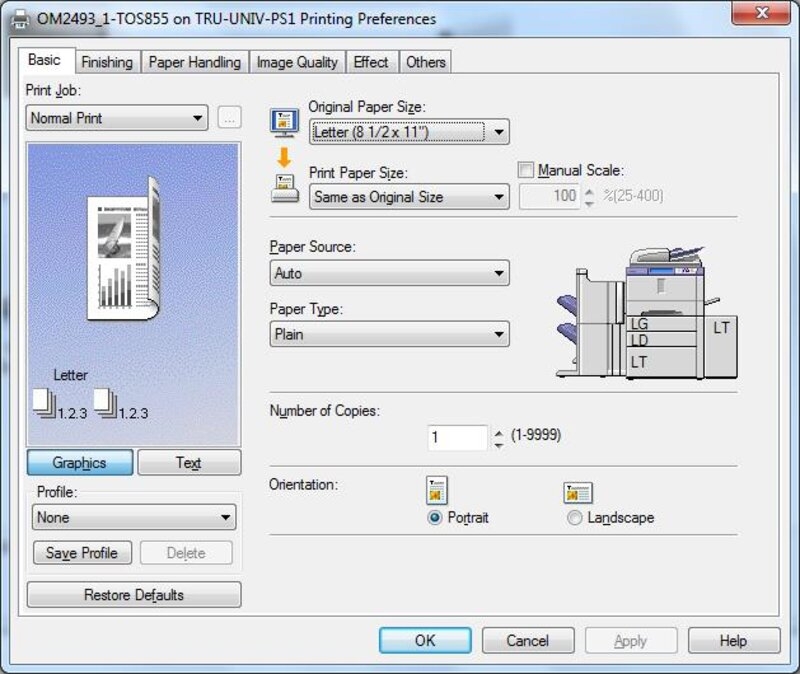Switch preview to Graphics mode

click(x=80, y=463)
